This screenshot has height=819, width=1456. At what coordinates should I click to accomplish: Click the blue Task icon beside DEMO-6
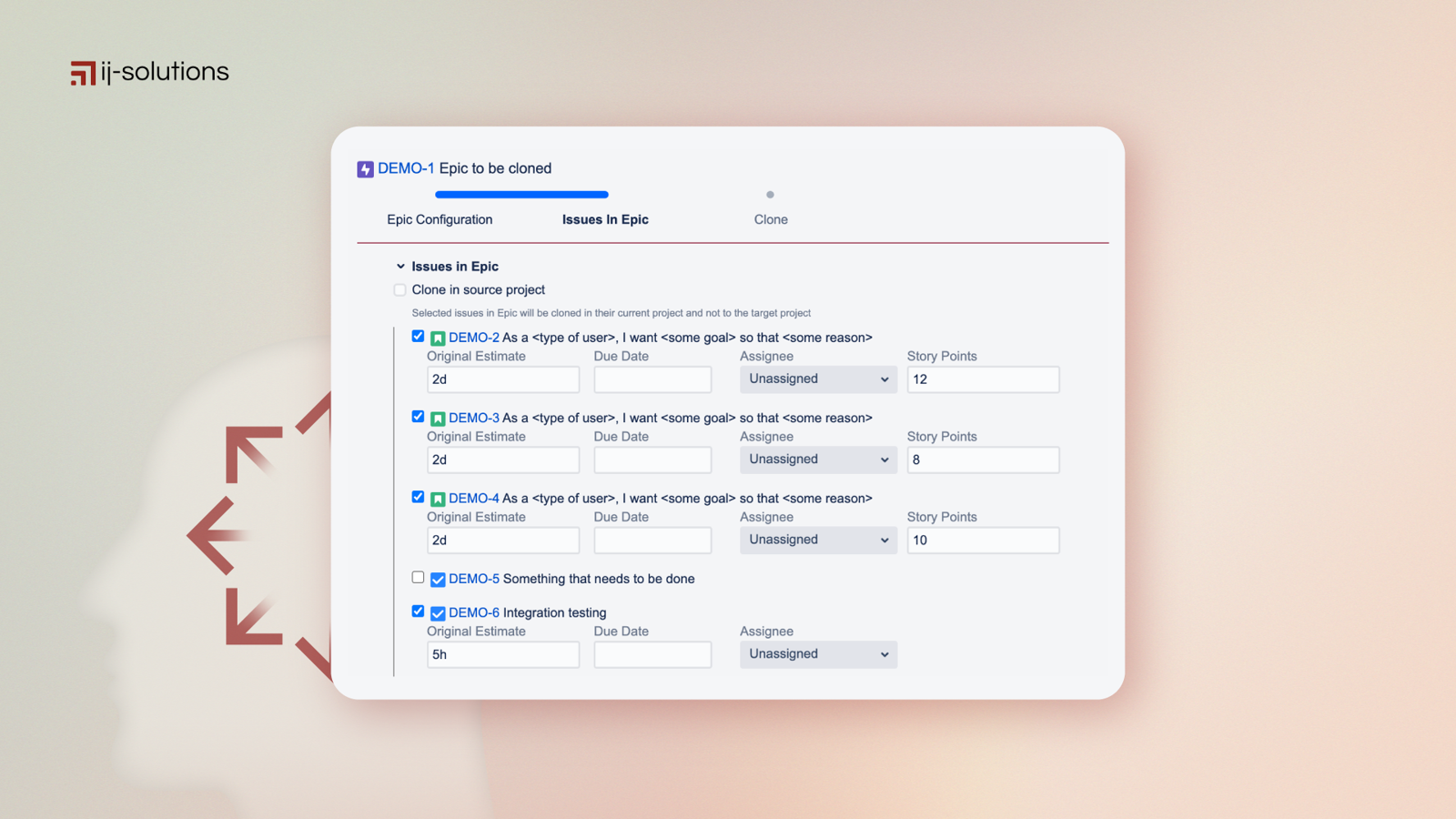coord(438,612)
